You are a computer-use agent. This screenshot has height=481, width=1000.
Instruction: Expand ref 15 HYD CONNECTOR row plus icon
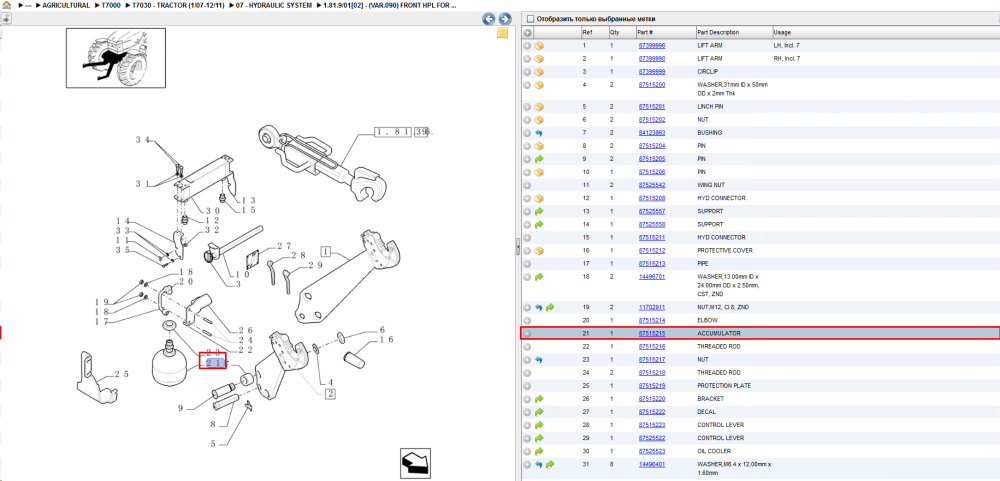[527, 237]
